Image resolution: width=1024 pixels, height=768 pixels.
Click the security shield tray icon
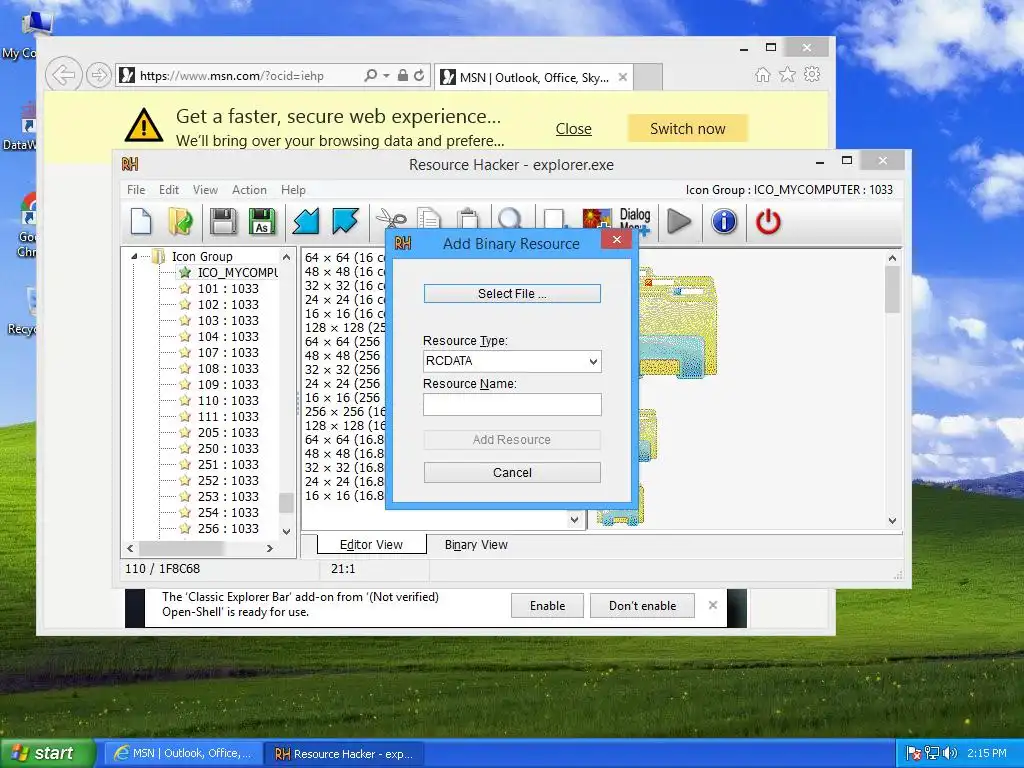pyautogui.click(x=914, y=753)
